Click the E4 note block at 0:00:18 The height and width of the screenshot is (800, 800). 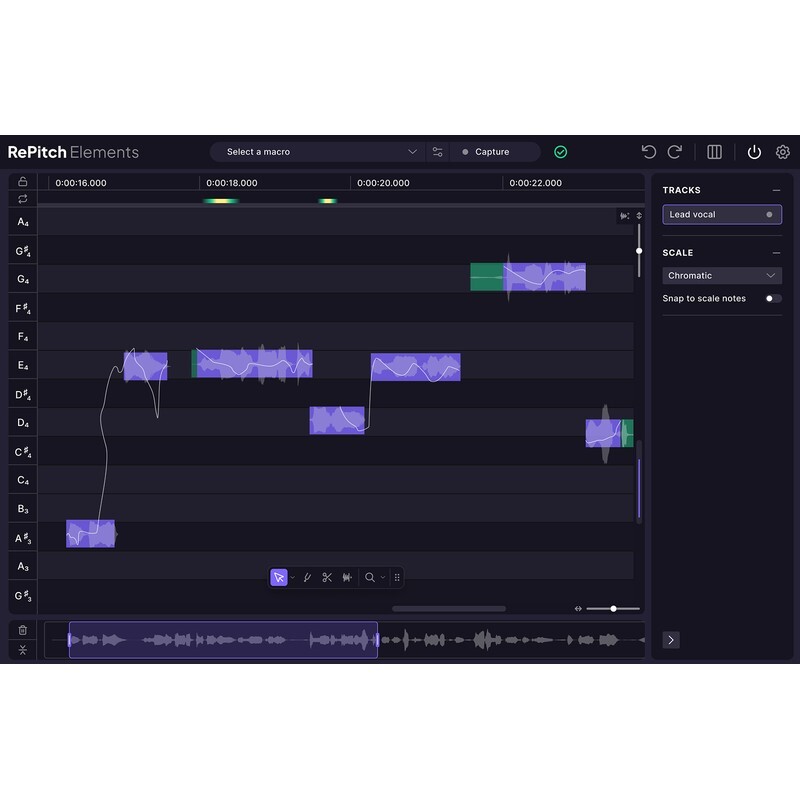pos(252,364)
